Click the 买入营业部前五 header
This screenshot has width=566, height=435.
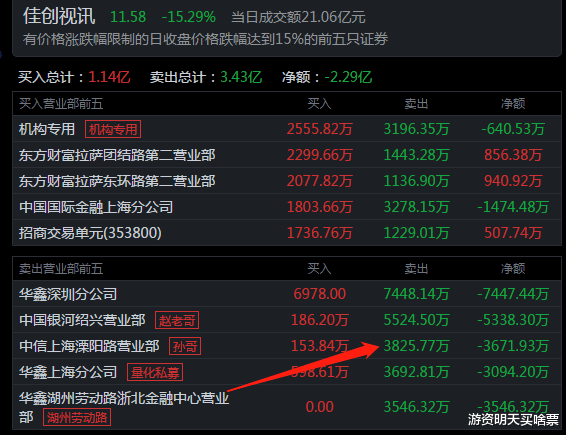pyautogui.click(x=61, y=104)
